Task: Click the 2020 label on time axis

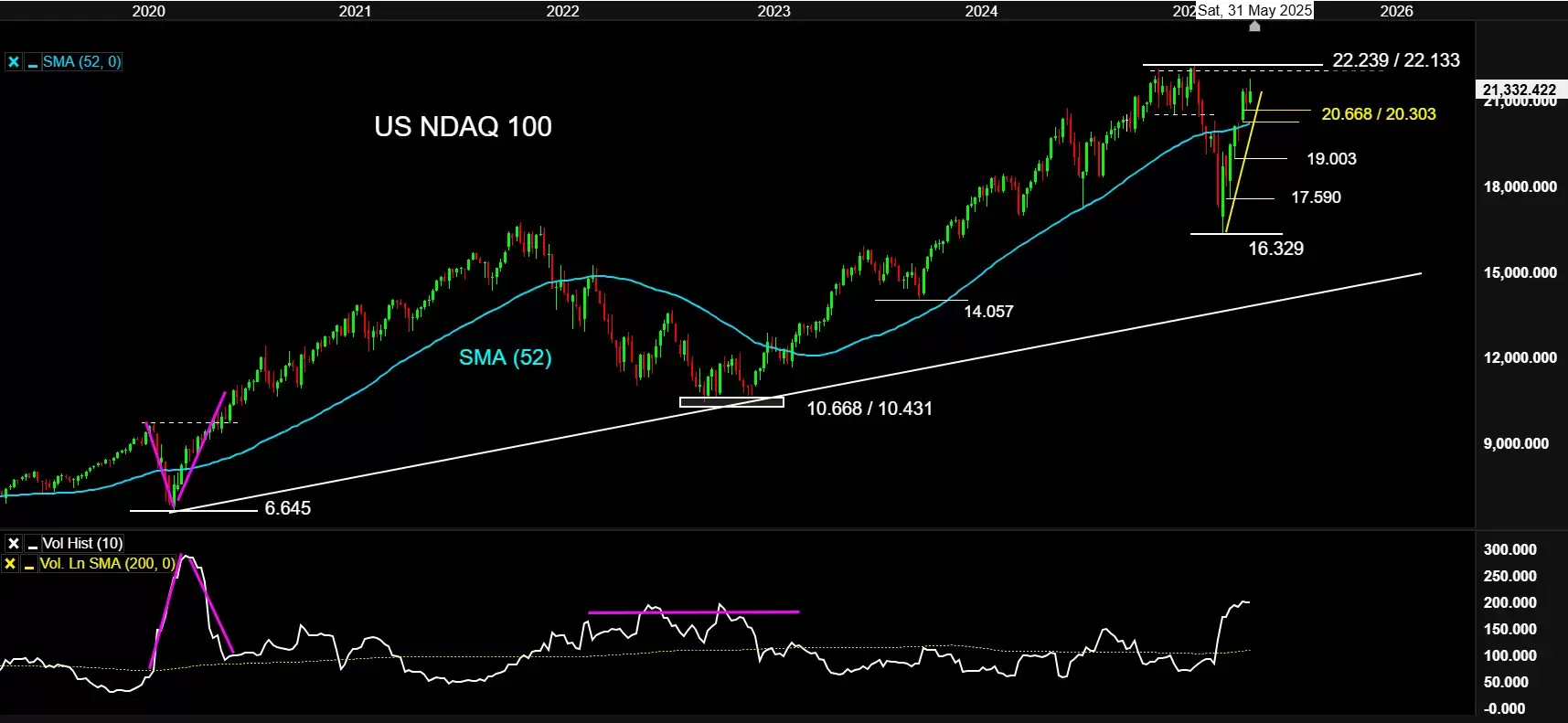Action: [x=149, y=11]
